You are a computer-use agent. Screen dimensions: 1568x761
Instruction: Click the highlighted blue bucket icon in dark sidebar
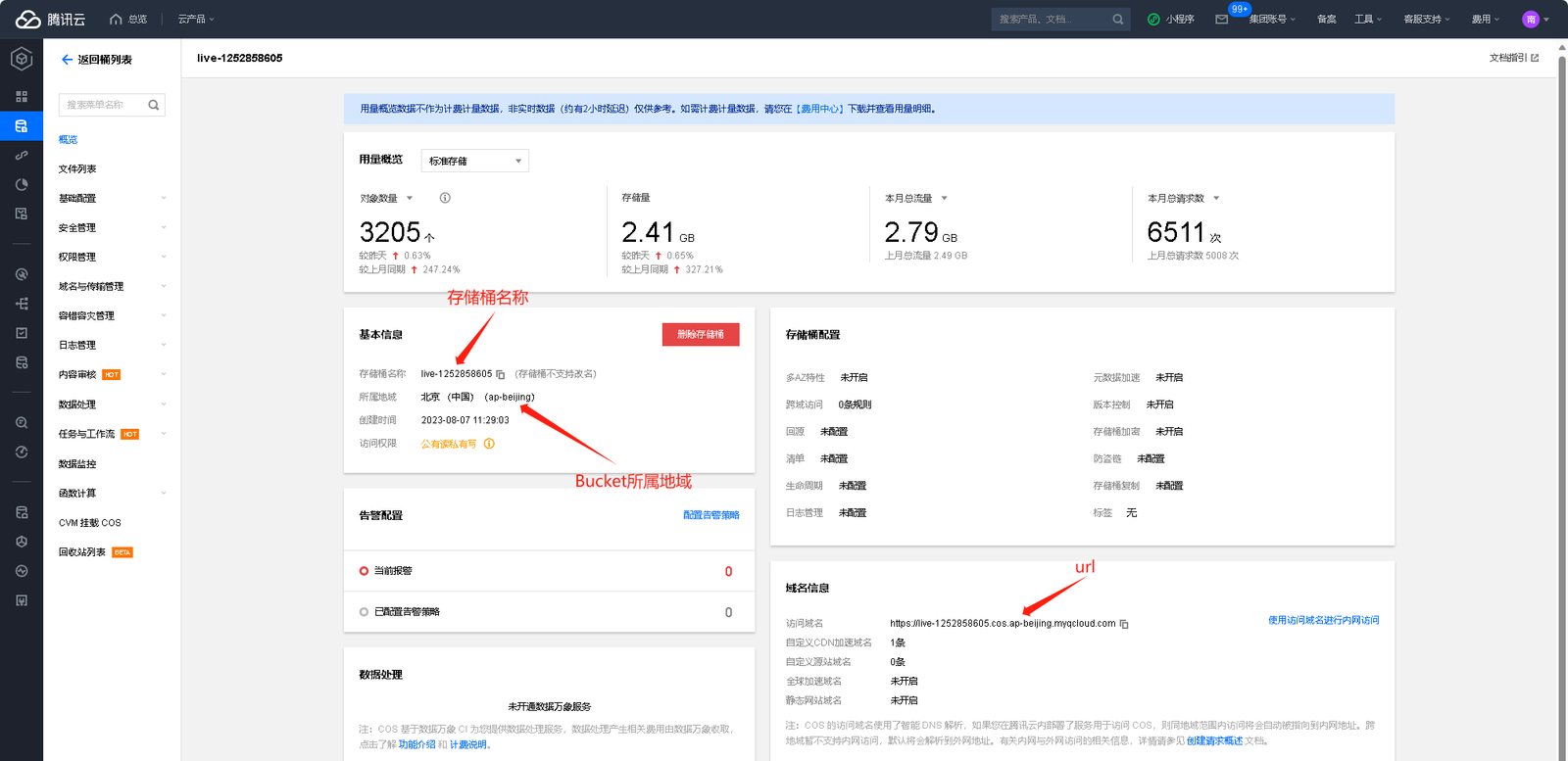point(22,126)
